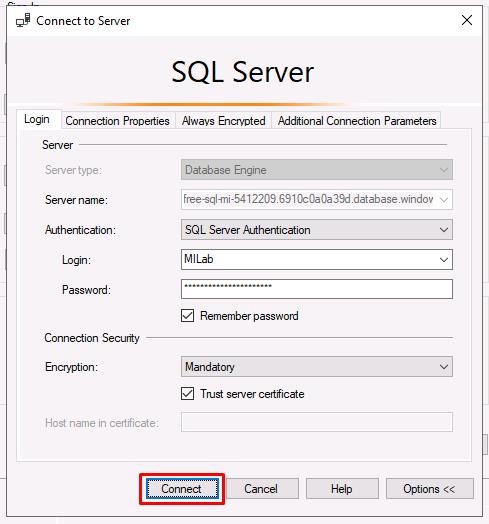The image size is (489, 524).
Task: Collapse options with Options << button
Action: point(430,489)
